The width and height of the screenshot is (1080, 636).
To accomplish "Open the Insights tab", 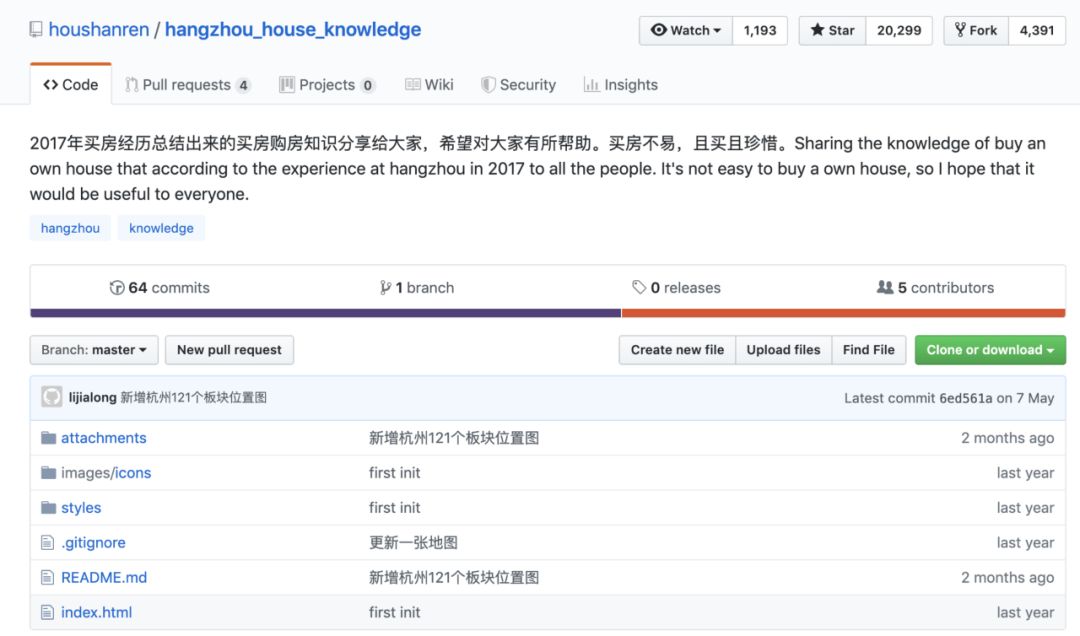I will pyautogui.click(x=621, y=85).
